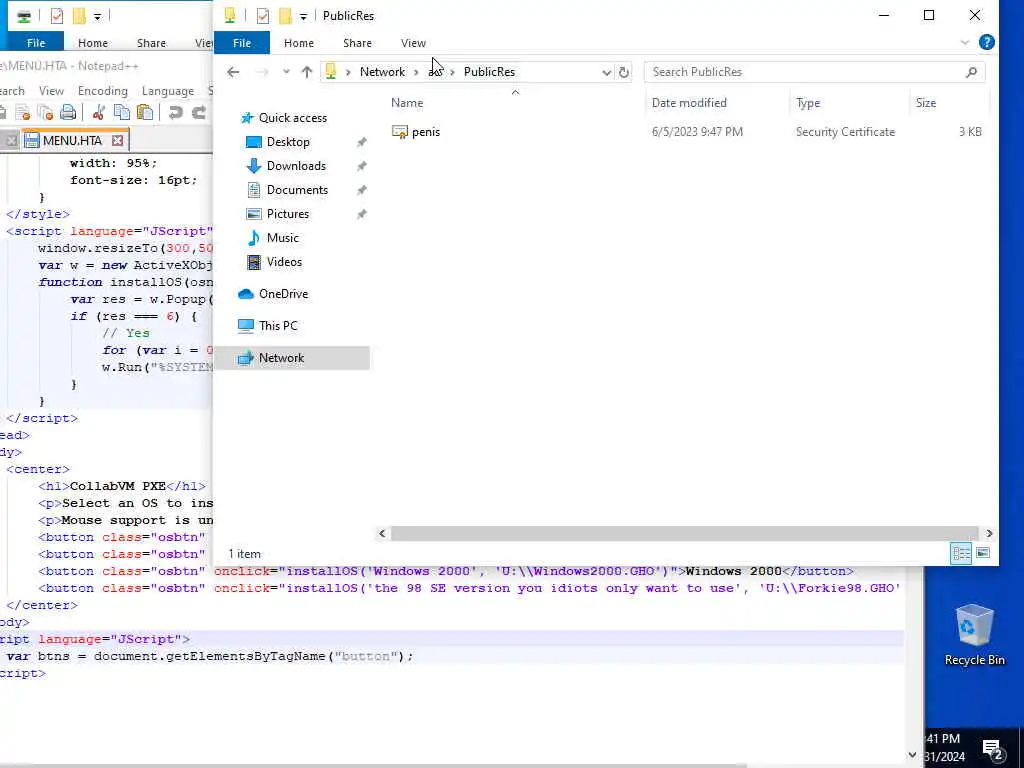Image resolution: width=1024 pixels, height=768 pixels.
Task: Open the Home ribbon tab in PublicRes window
Action: click(x=299, y=43)
